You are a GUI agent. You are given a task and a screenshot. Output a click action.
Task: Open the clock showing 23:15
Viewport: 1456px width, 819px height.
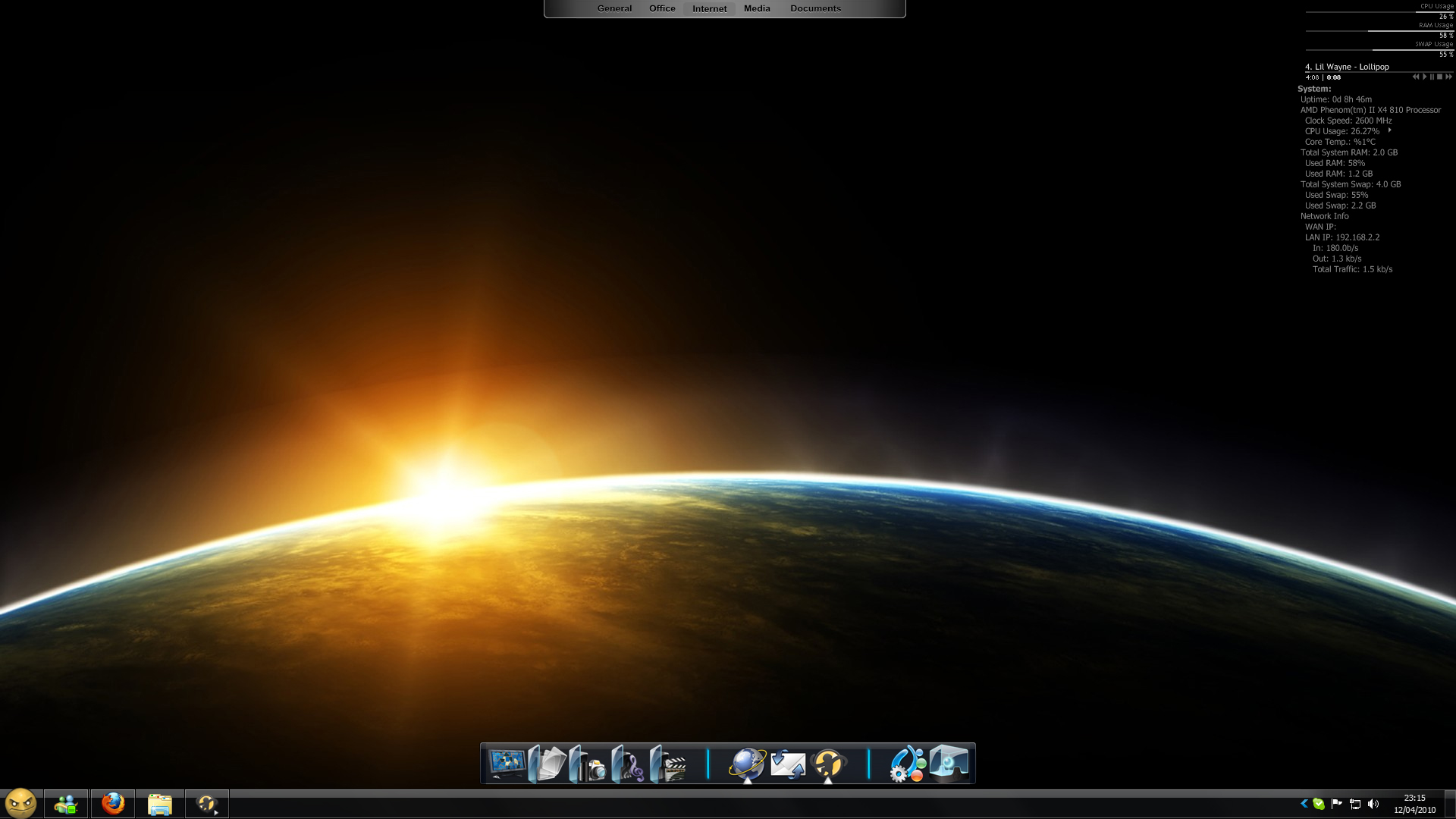1414,804
